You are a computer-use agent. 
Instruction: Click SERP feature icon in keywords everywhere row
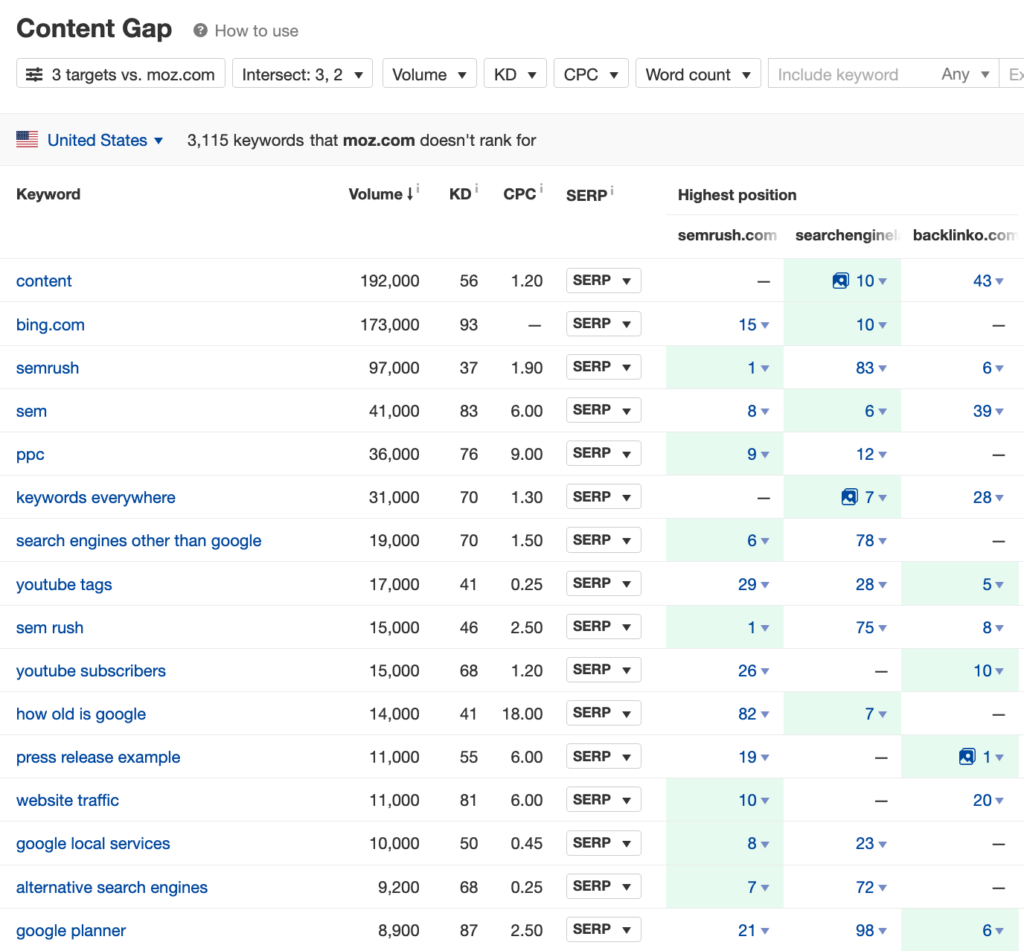(849, 497)
